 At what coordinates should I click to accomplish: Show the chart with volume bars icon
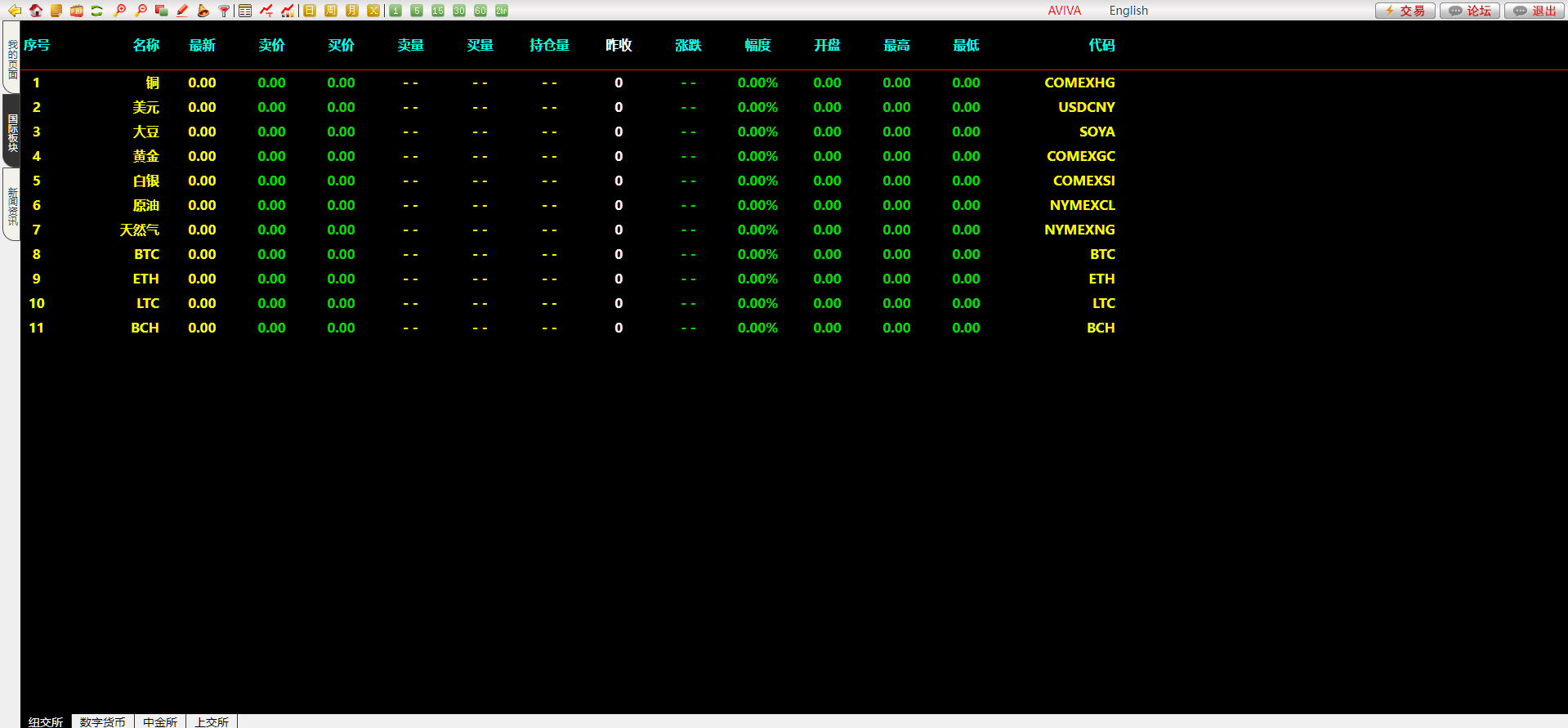point(288,11)
